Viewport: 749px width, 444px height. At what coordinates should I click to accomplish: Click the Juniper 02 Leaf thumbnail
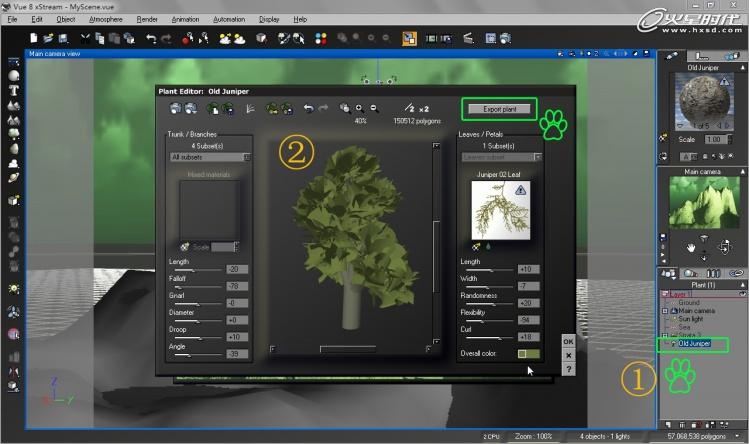coord(501,210)
